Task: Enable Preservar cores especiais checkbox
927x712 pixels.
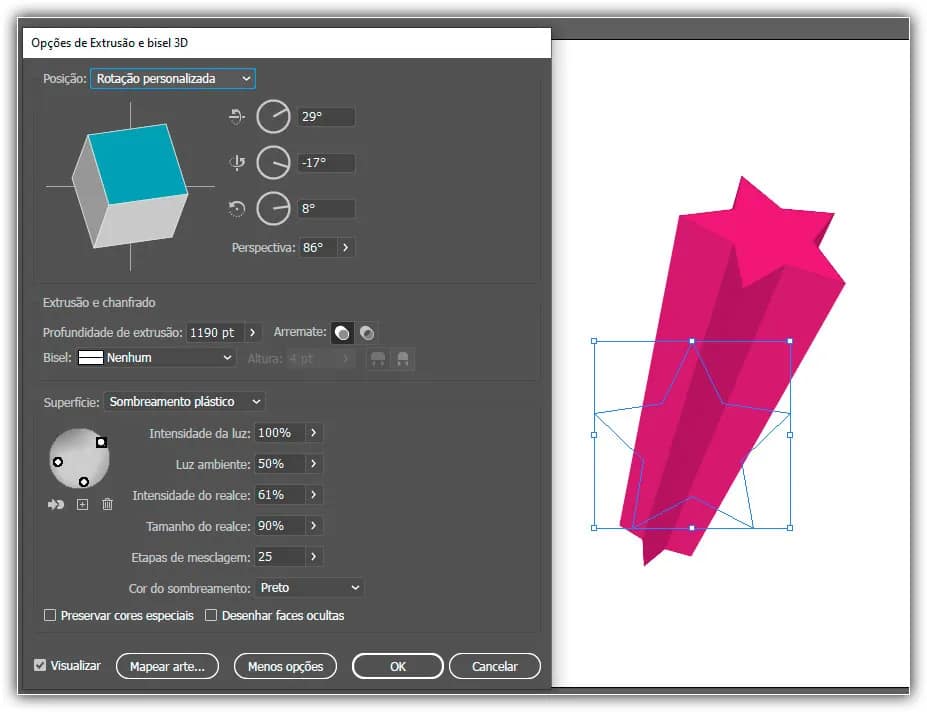Action: (x=50, y=616)
